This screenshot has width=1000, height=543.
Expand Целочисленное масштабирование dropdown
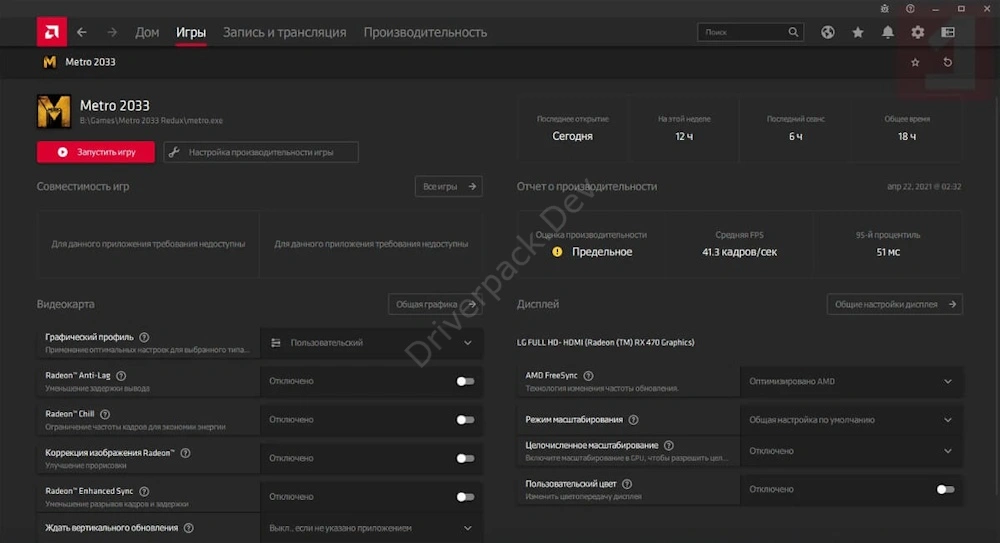click(851, 451)
